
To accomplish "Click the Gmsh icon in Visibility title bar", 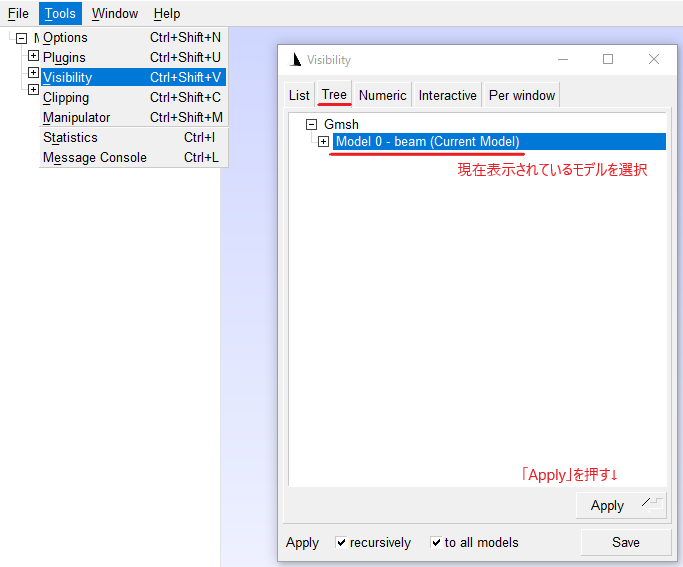I will tap(295, 59).
